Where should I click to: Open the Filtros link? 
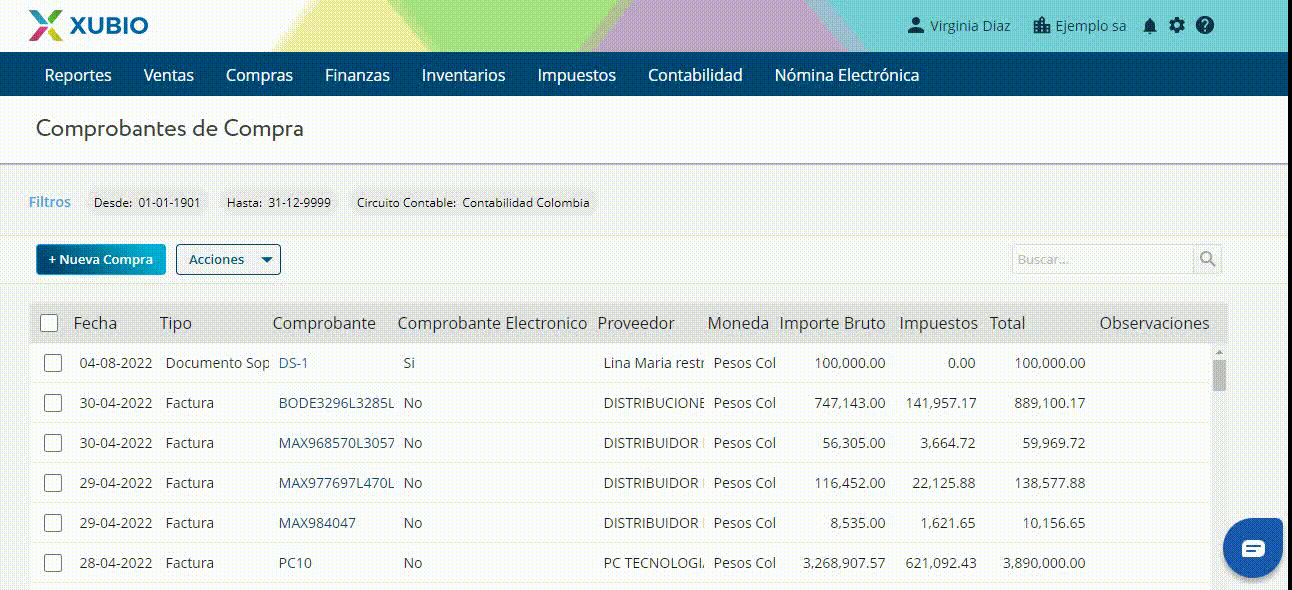click(50, 202)
